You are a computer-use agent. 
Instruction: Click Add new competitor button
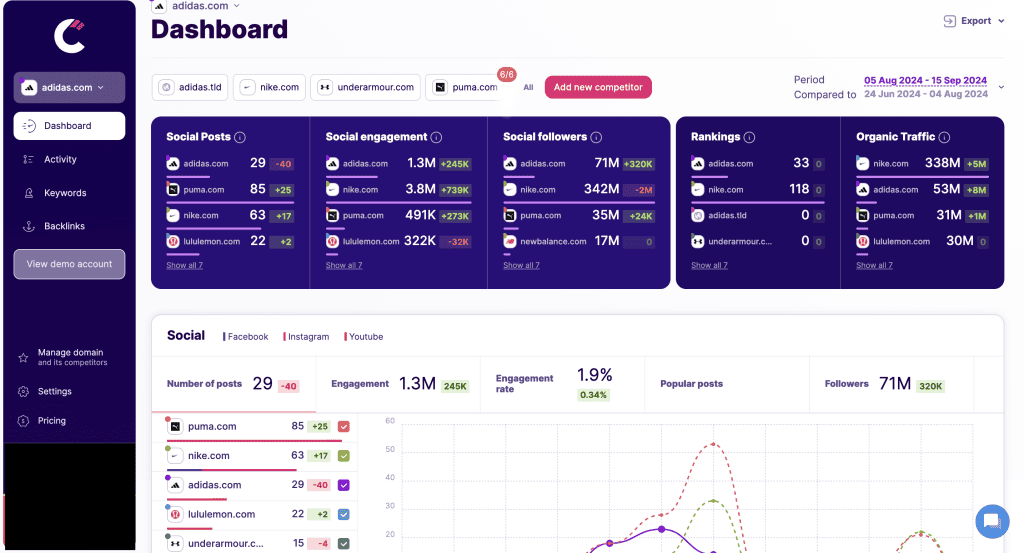tap(598, 87)
